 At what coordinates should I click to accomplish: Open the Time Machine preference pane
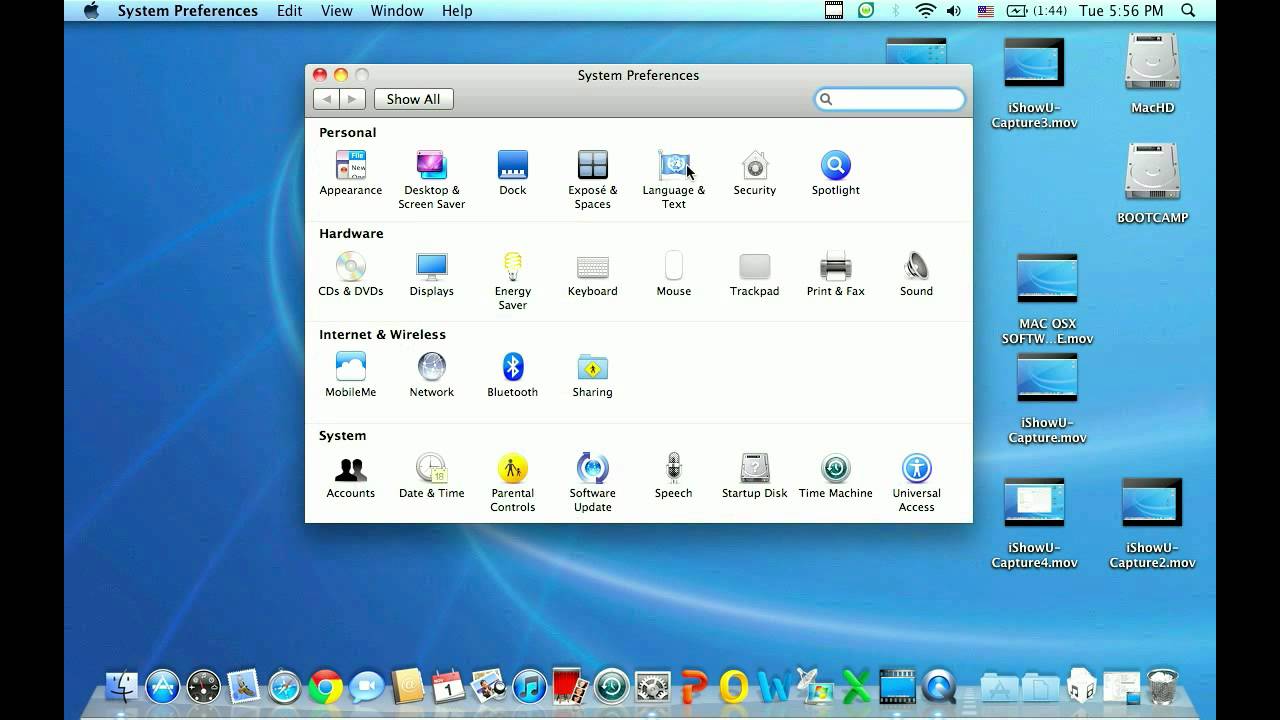[x=835, y=476]
